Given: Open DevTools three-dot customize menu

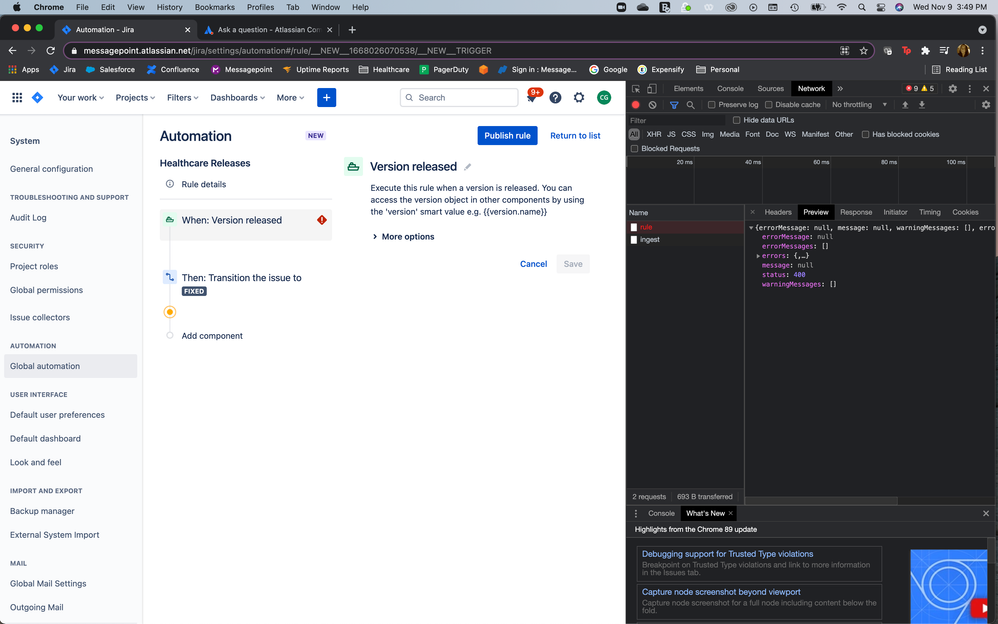Looking at the screenshot, I should pos(969,89).
